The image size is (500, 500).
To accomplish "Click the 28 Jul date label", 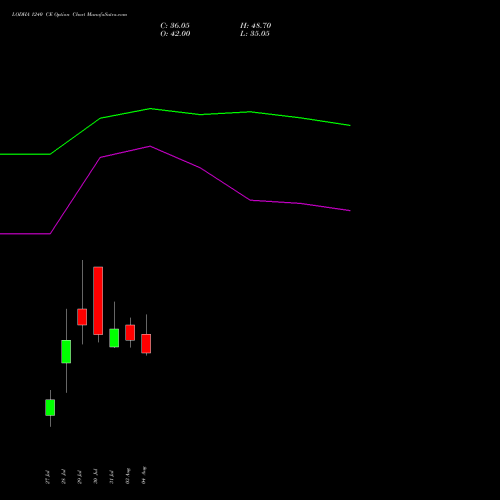I will (x=64, y=477).
